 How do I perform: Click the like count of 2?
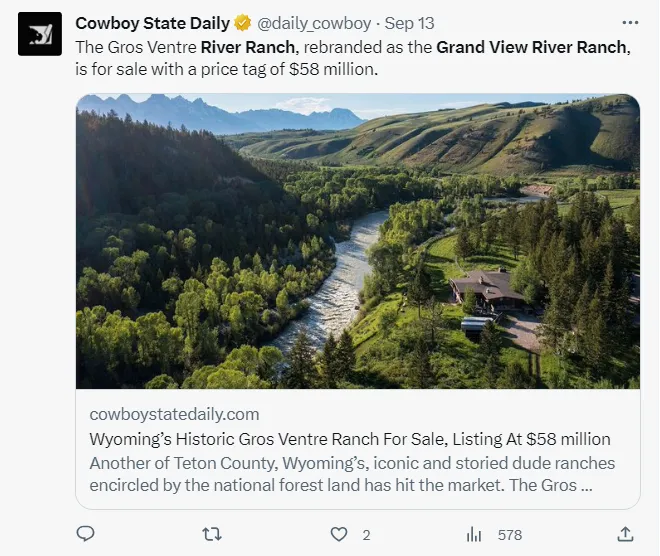[x=367, y=535]
